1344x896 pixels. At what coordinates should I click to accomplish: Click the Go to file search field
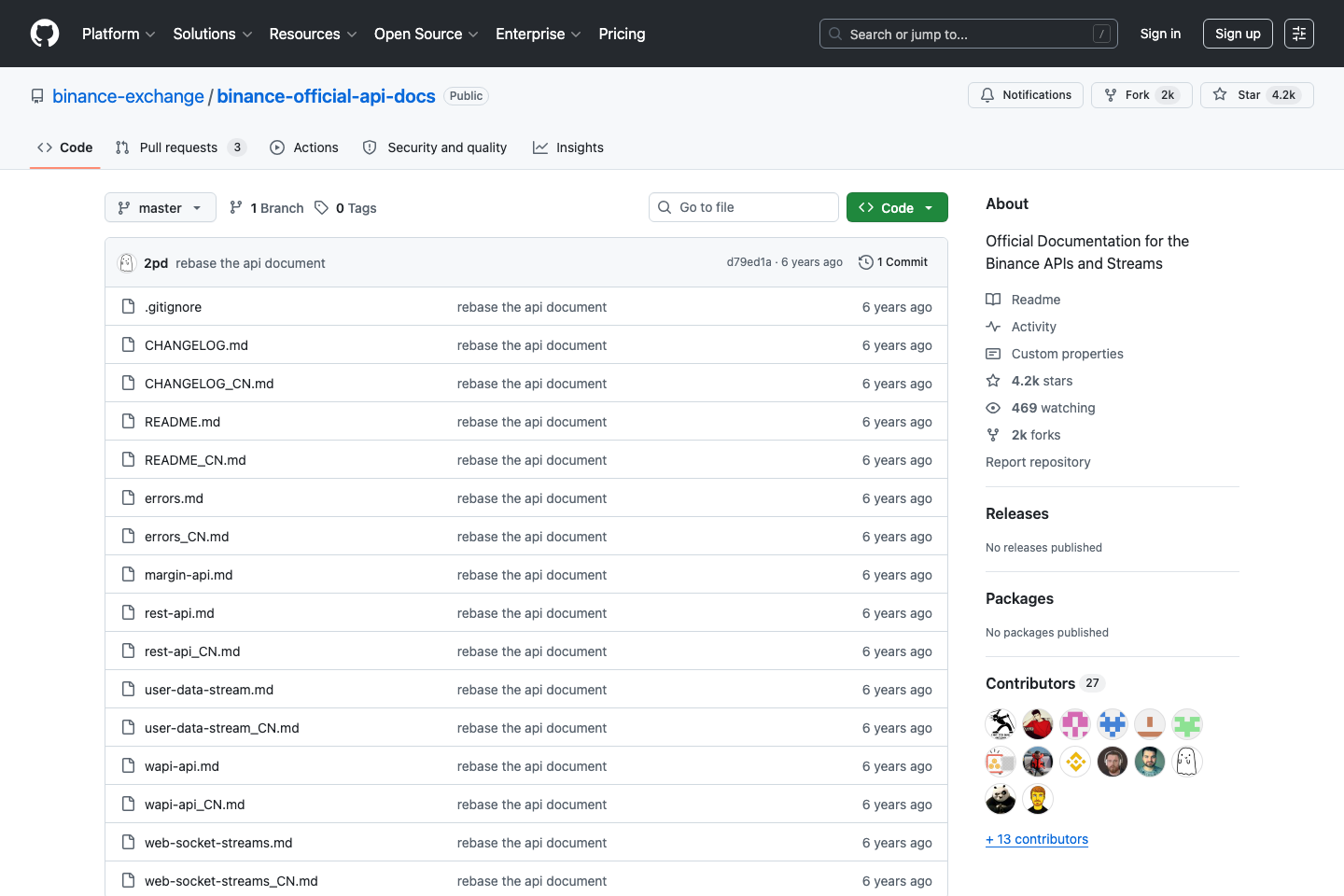(743, 207)
